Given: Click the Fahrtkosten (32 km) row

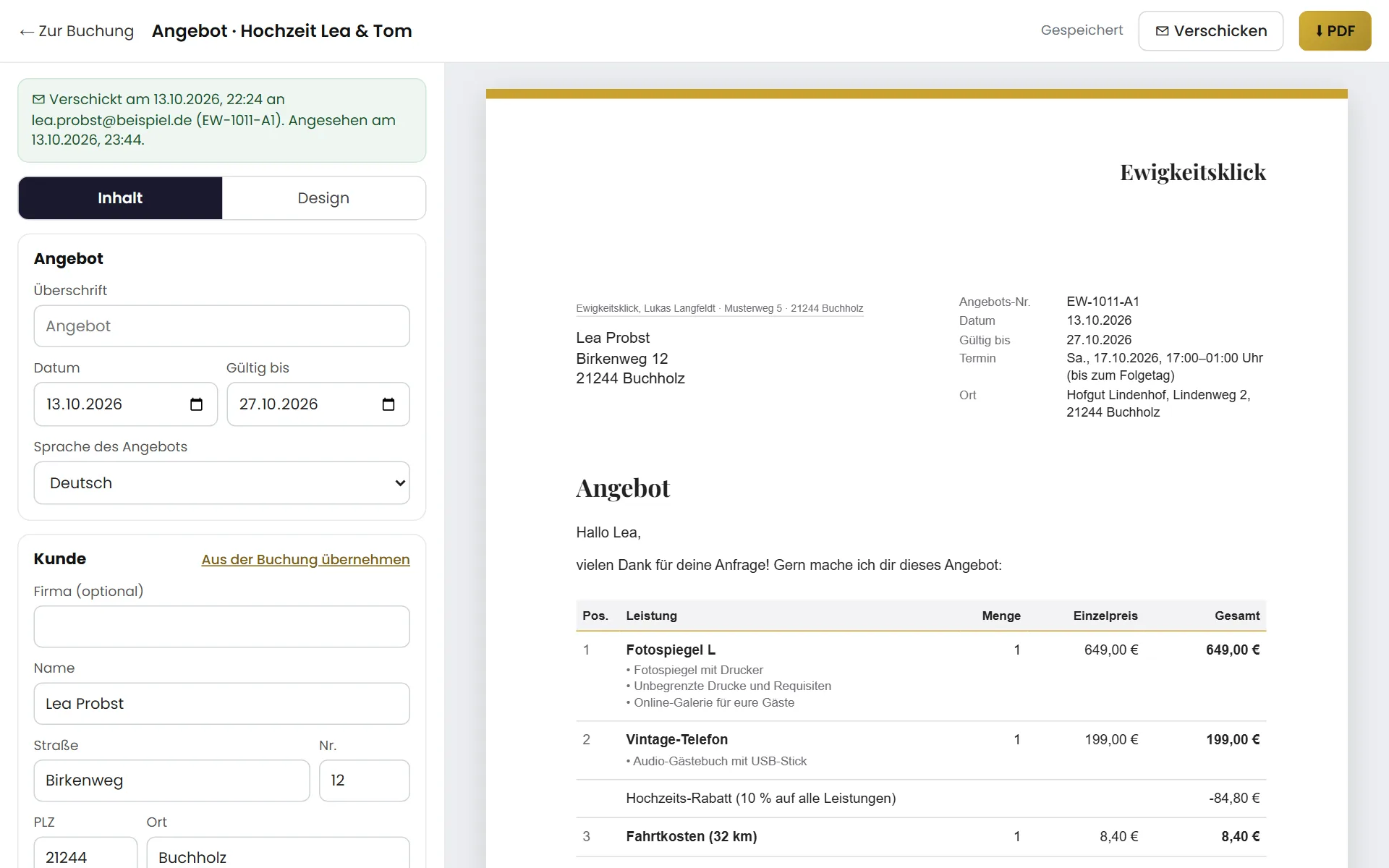Looking at the screenshot, I should (x=921, y=837).
